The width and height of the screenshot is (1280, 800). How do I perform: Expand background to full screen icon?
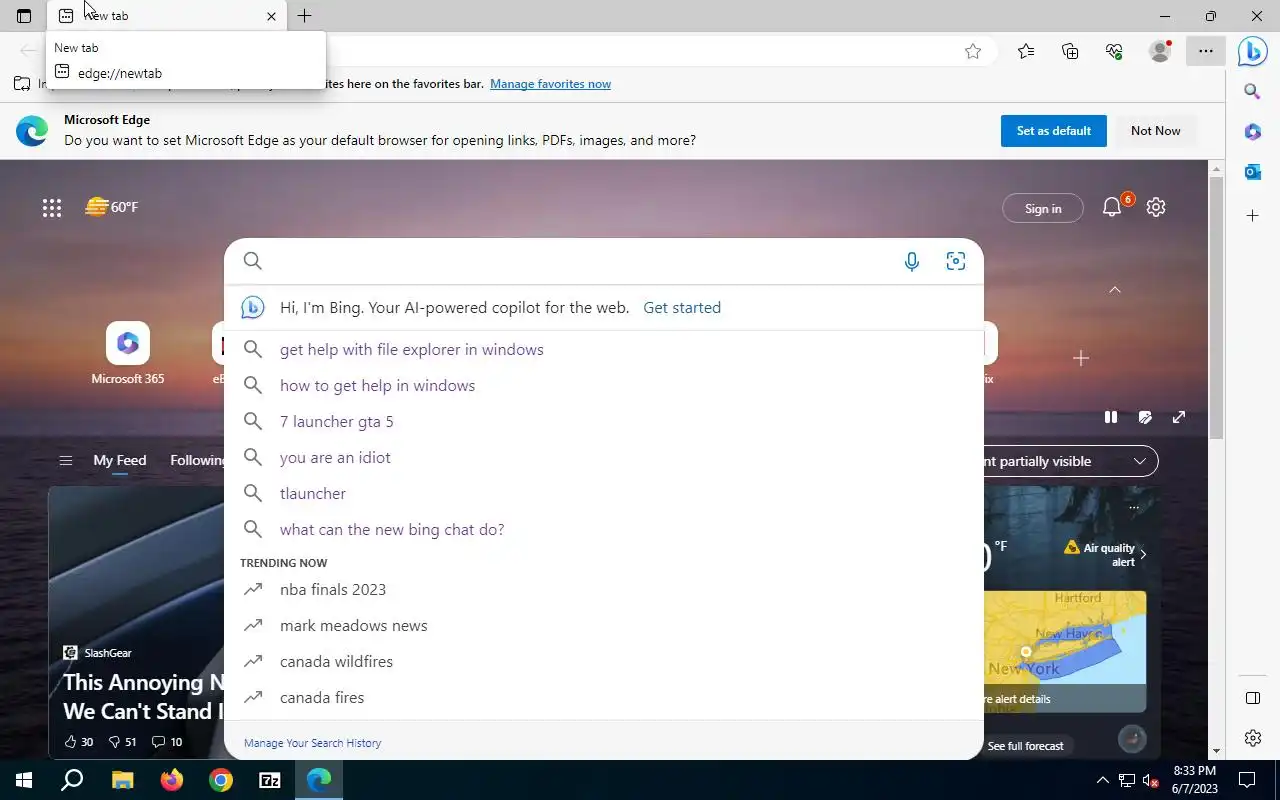pyautogui.click(x=1179, y=417)
